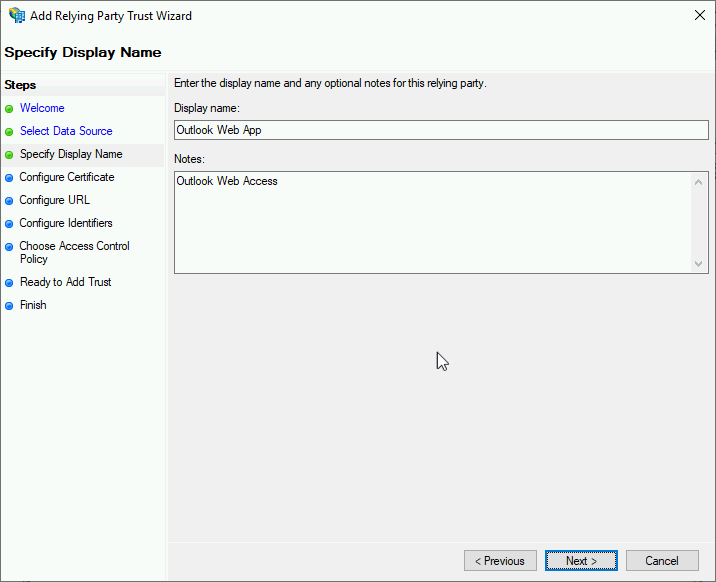Click the blue bullet beside Configure Certificate
Image resolution: width=716 pixels, height=582 pixels.
9,178
